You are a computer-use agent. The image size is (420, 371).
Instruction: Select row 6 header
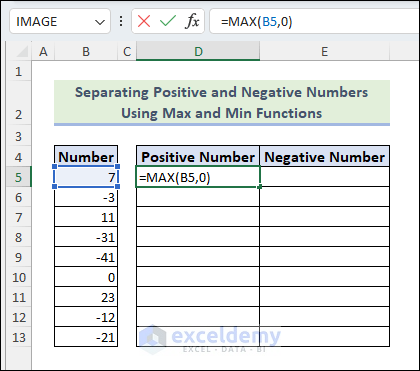coord(19,197)
